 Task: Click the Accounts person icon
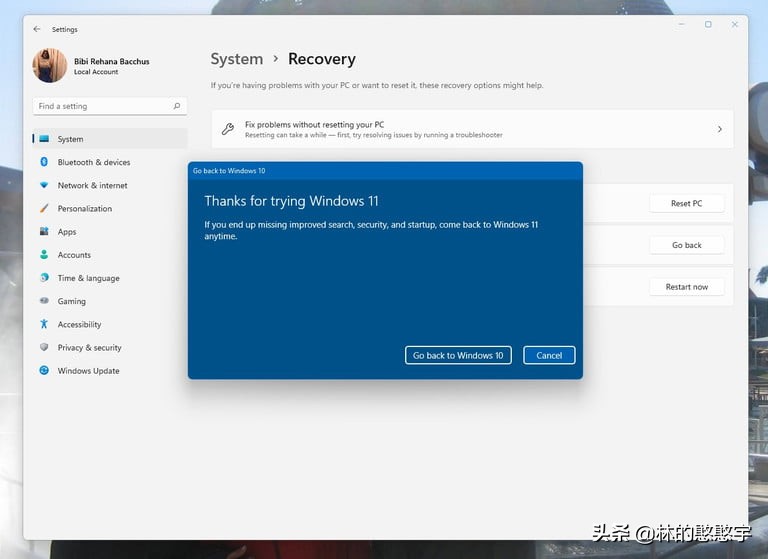(x=44, y=255)
